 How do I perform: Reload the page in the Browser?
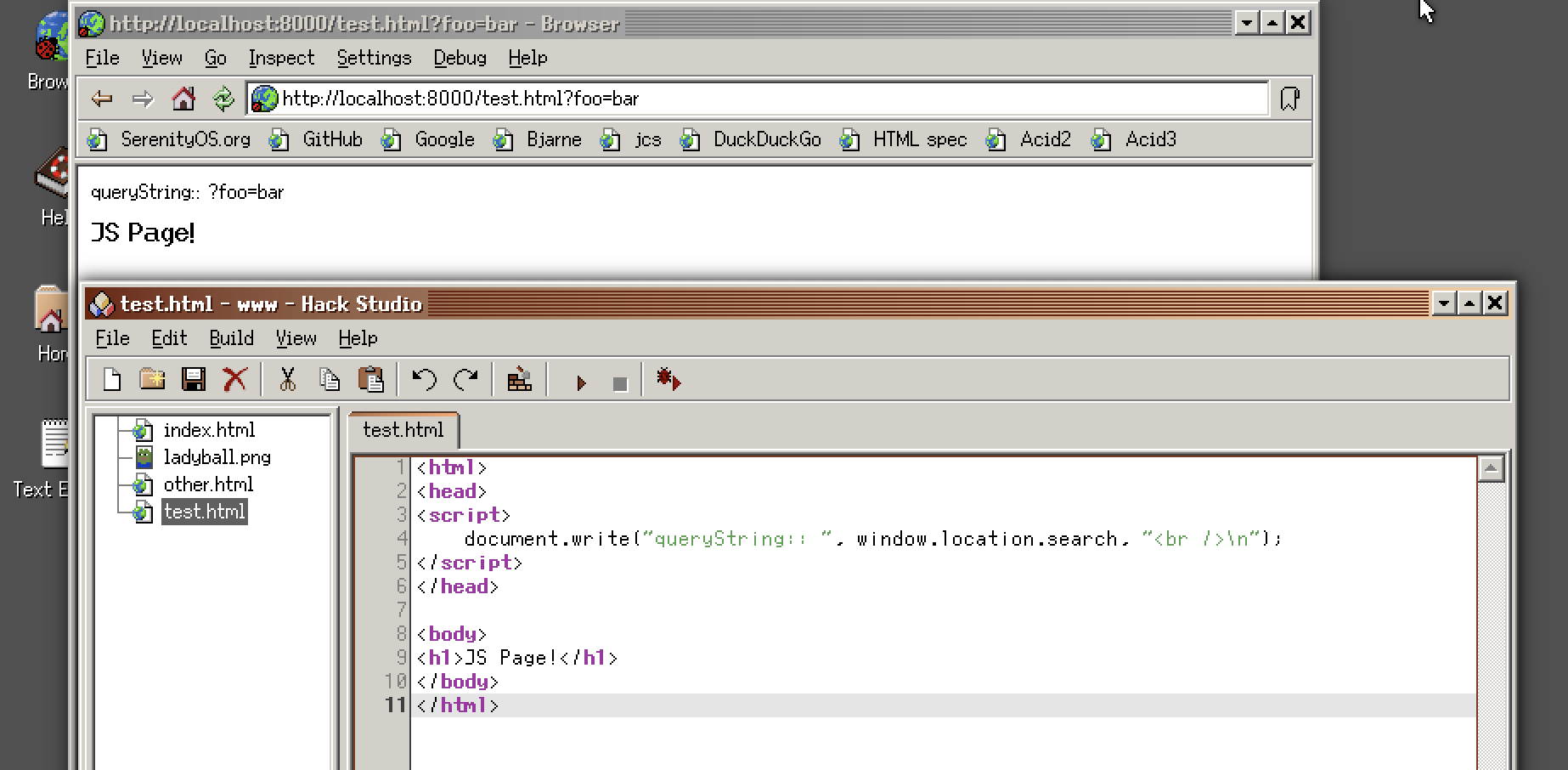click(223, 99)
